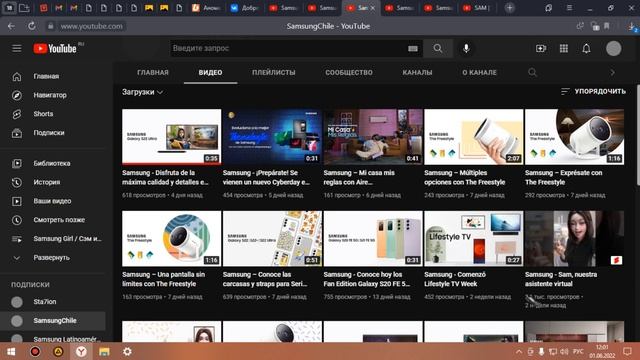Open the browser menu hamburger icon

coord(569,8)
